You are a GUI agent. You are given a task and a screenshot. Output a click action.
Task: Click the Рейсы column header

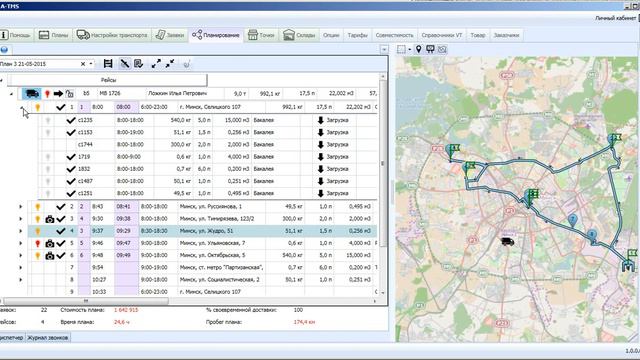point(108,80)
